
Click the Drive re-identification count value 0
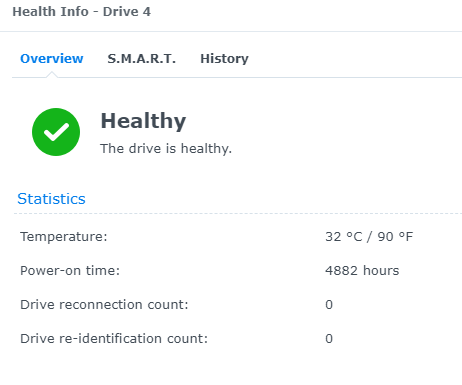coord(329,338)
